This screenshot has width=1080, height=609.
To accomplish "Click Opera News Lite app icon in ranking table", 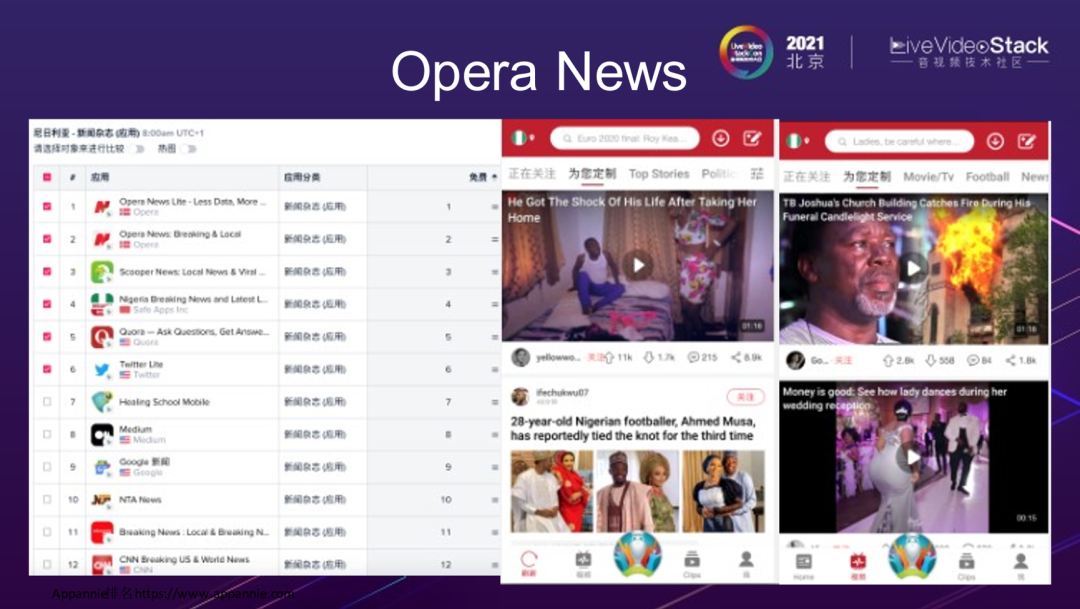I will click(x=102, y=207).
